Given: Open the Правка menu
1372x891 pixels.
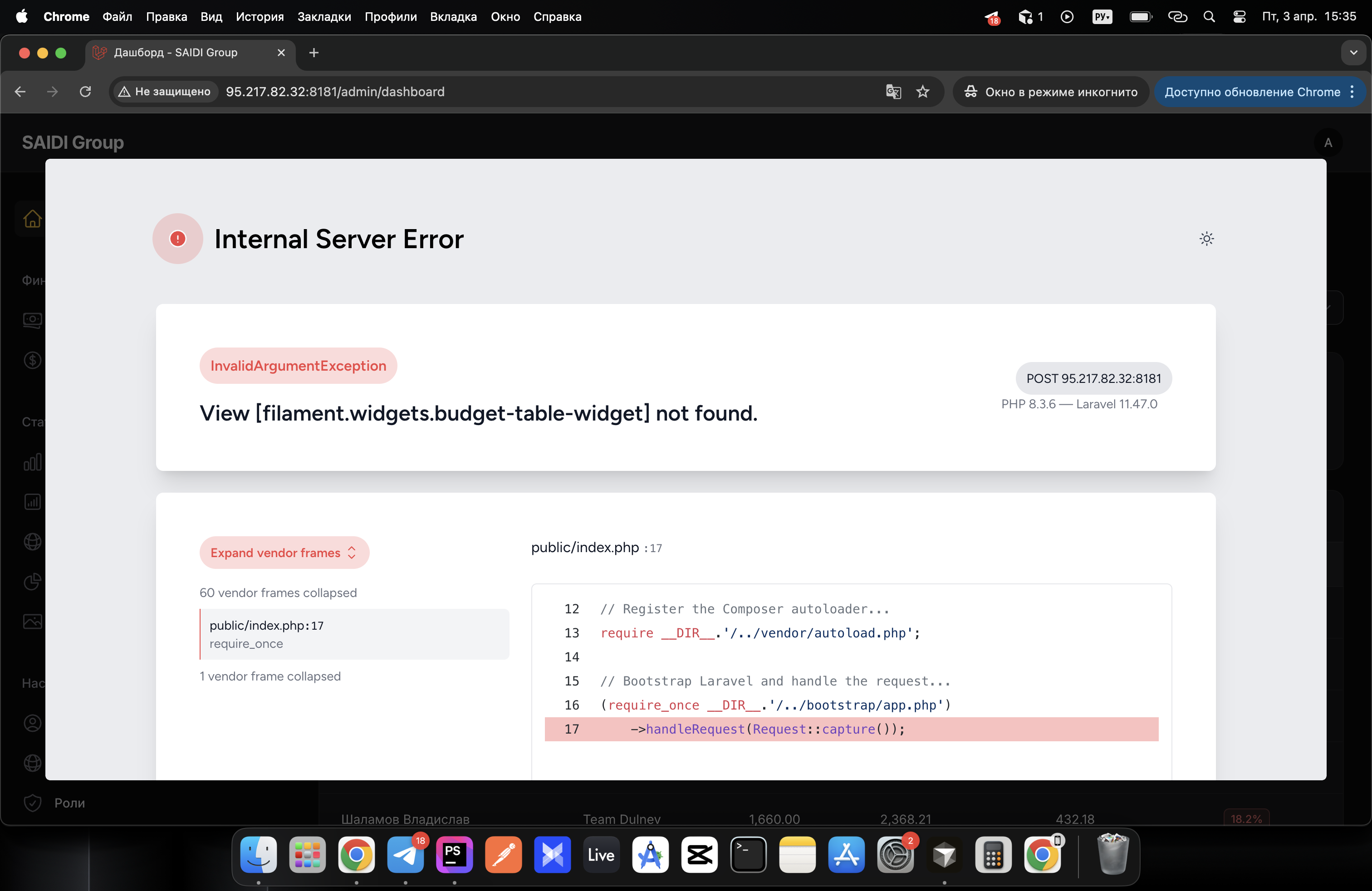Looking at the screenshot, I should coord(167,17).
